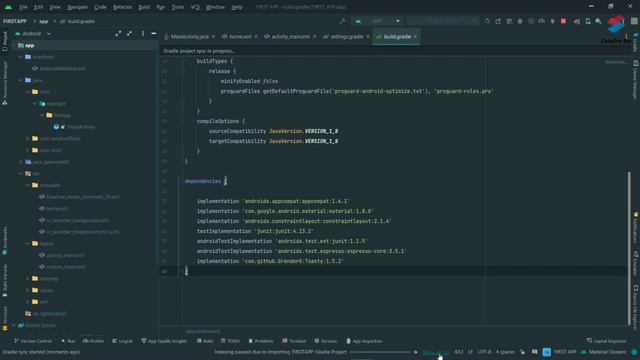
Task: Open the SDK Manager toolbar icon
Action: coord(598,21)
